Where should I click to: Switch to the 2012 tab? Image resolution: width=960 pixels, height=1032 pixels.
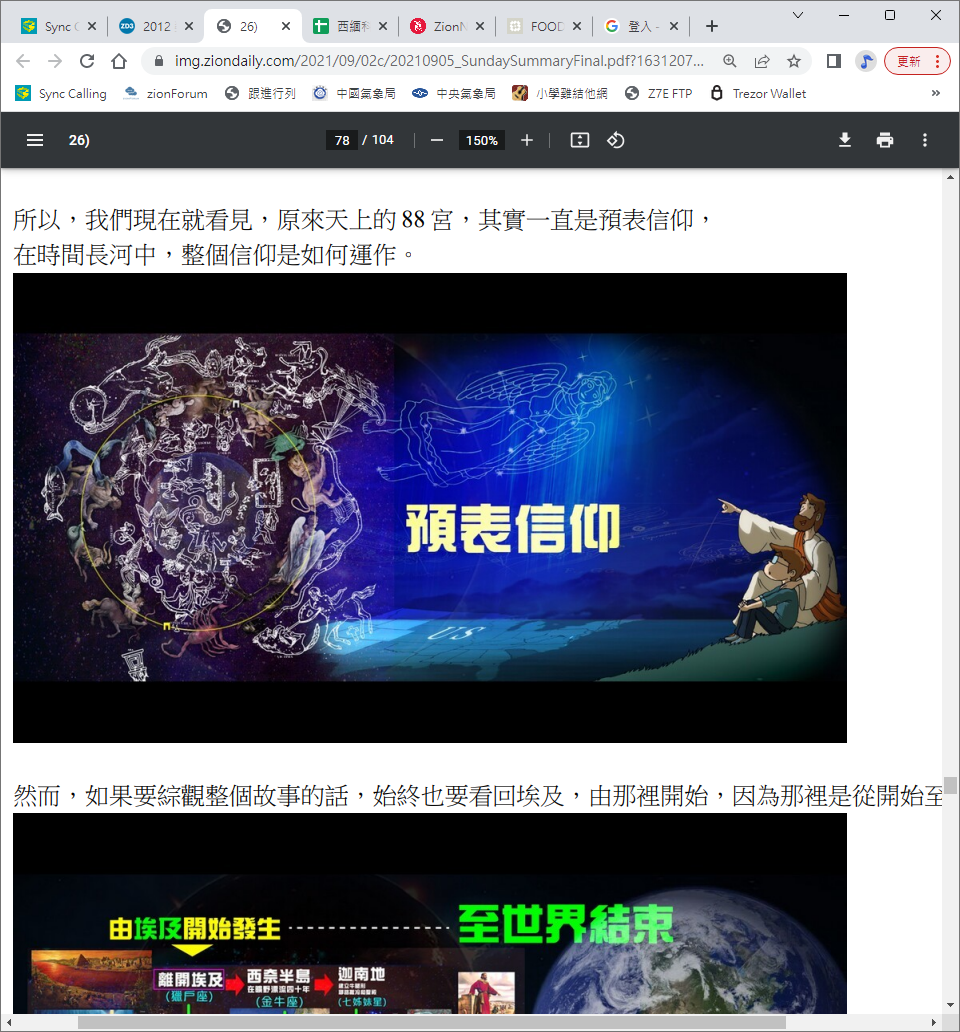point(156,26)
